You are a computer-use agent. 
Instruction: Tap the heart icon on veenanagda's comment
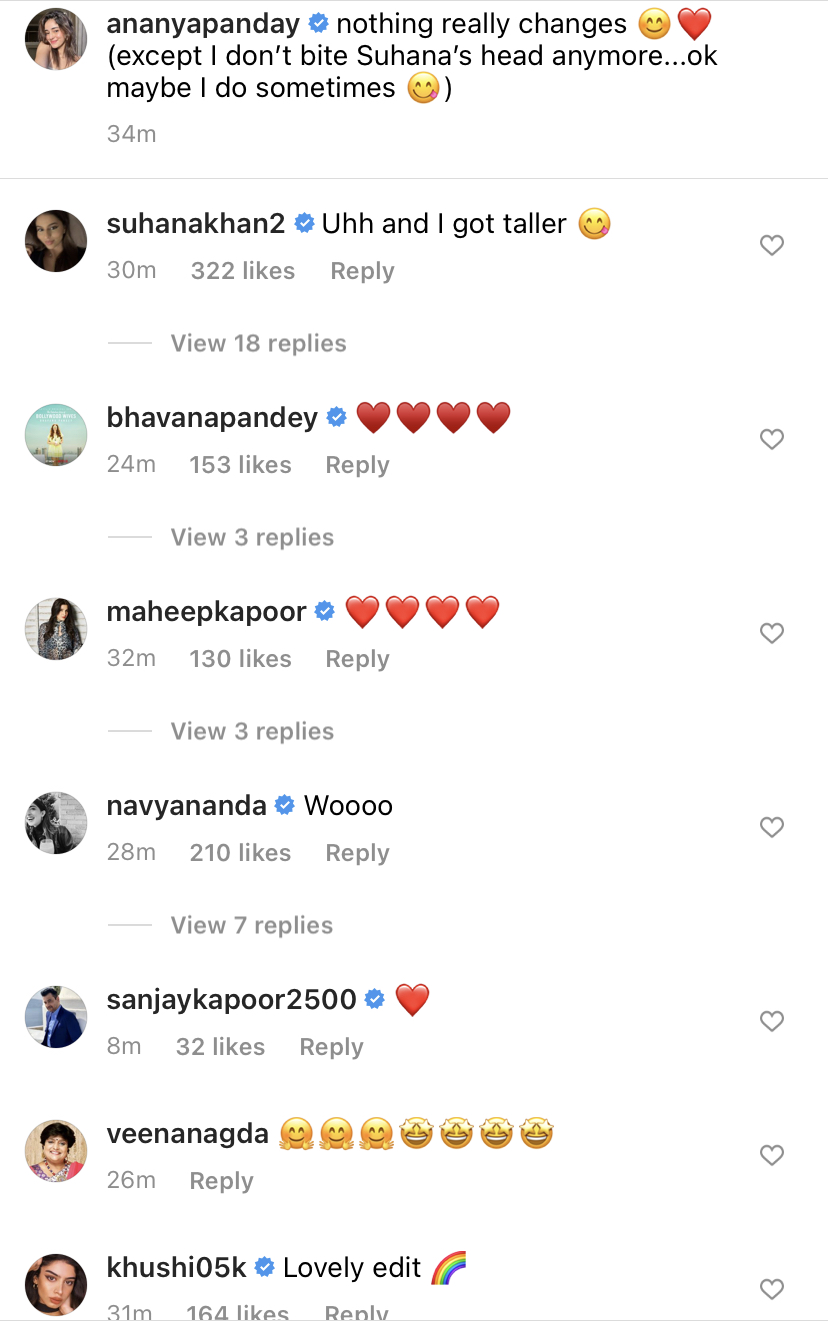tap(772, 1155)
